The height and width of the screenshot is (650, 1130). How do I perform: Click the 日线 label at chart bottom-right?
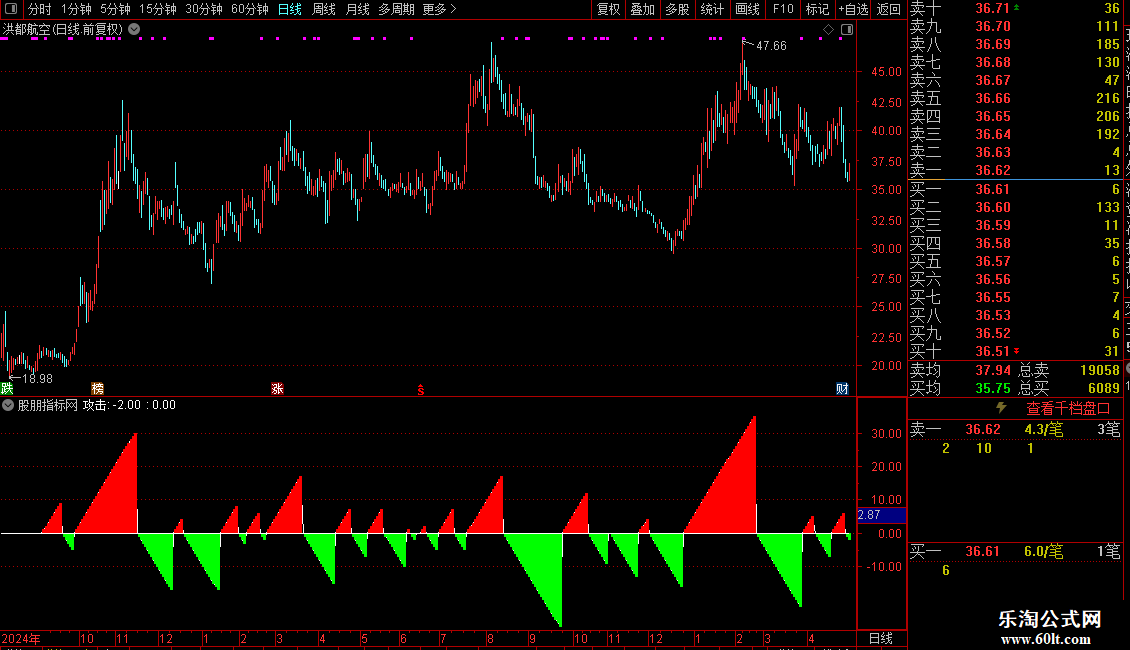tap(881, 638)
